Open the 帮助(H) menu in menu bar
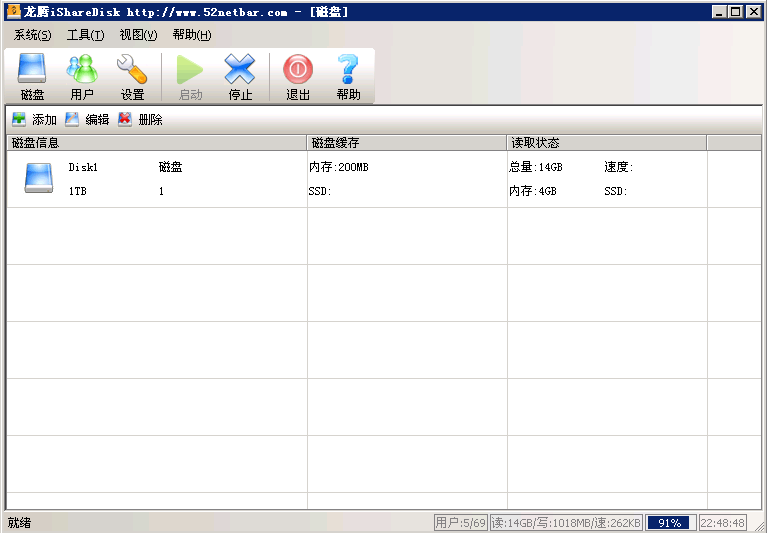Image resolution: width=767 pixels, height=533 pixels. (191, 35)
